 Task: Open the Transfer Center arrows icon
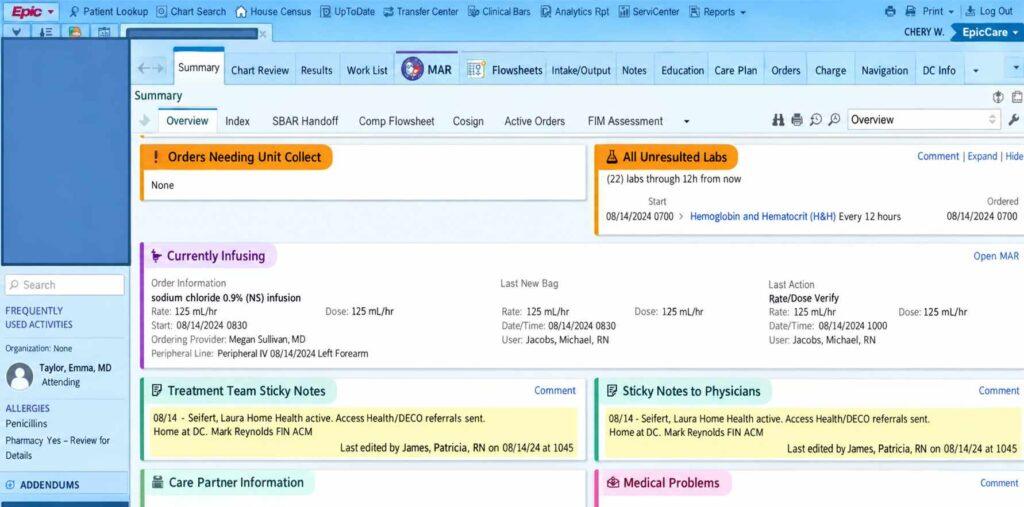[x=388, y=12]
